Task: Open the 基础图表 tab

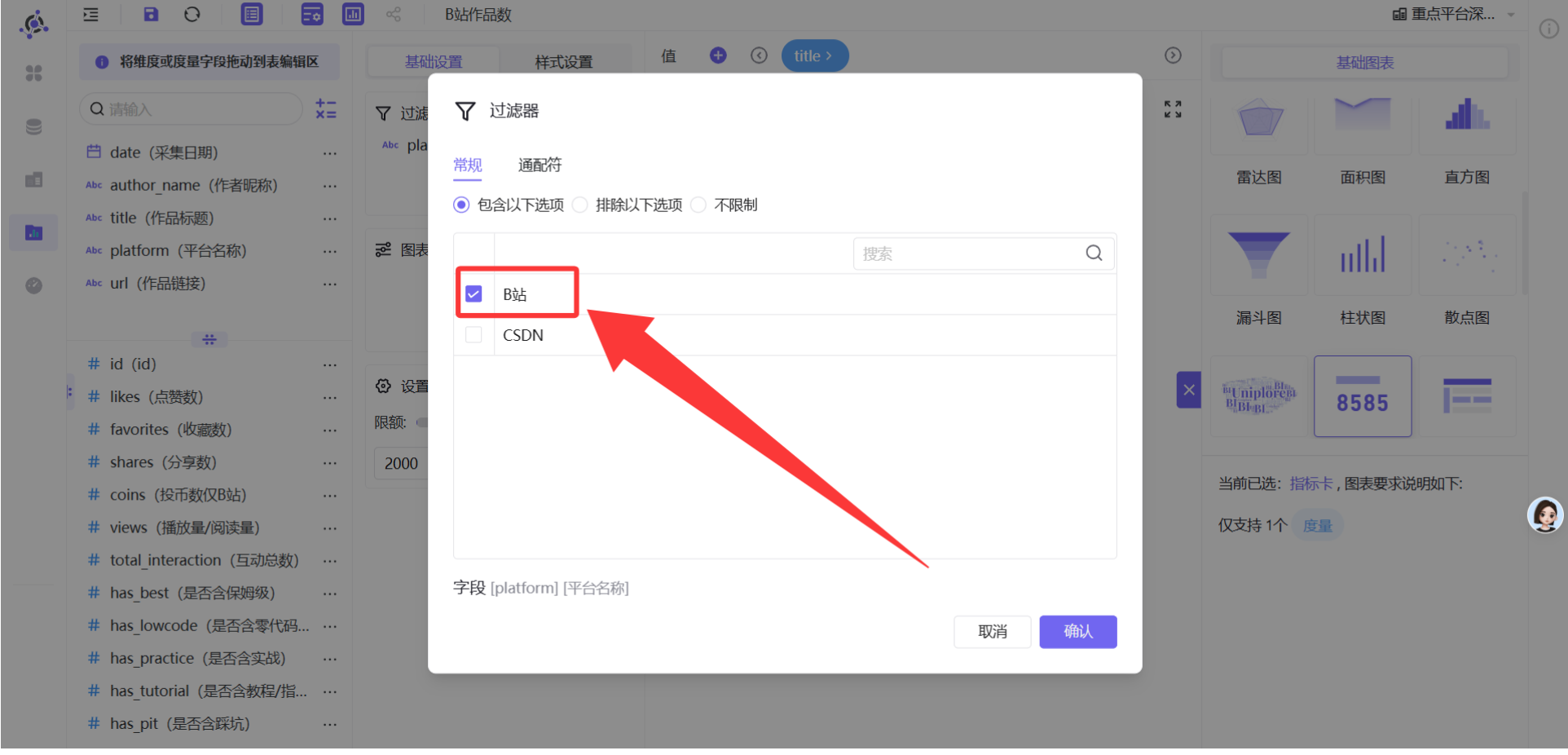Action: pos(1365,63)
